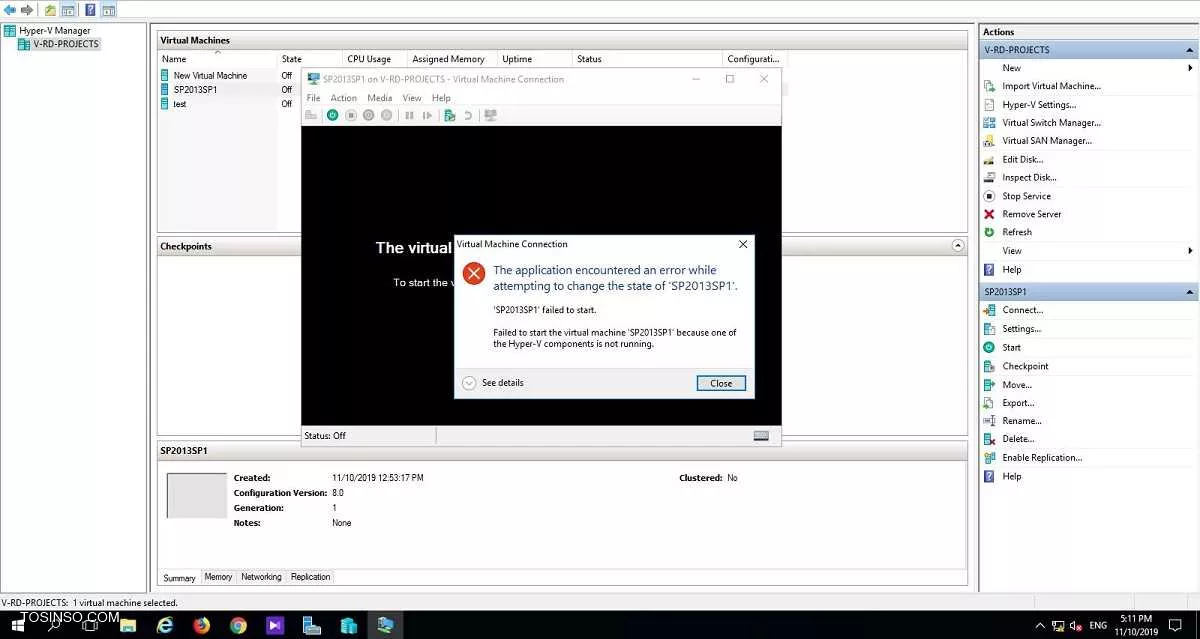Open Virtual Switch Manager action
The image size is (1200, 639).
(x=1051, y=123)
